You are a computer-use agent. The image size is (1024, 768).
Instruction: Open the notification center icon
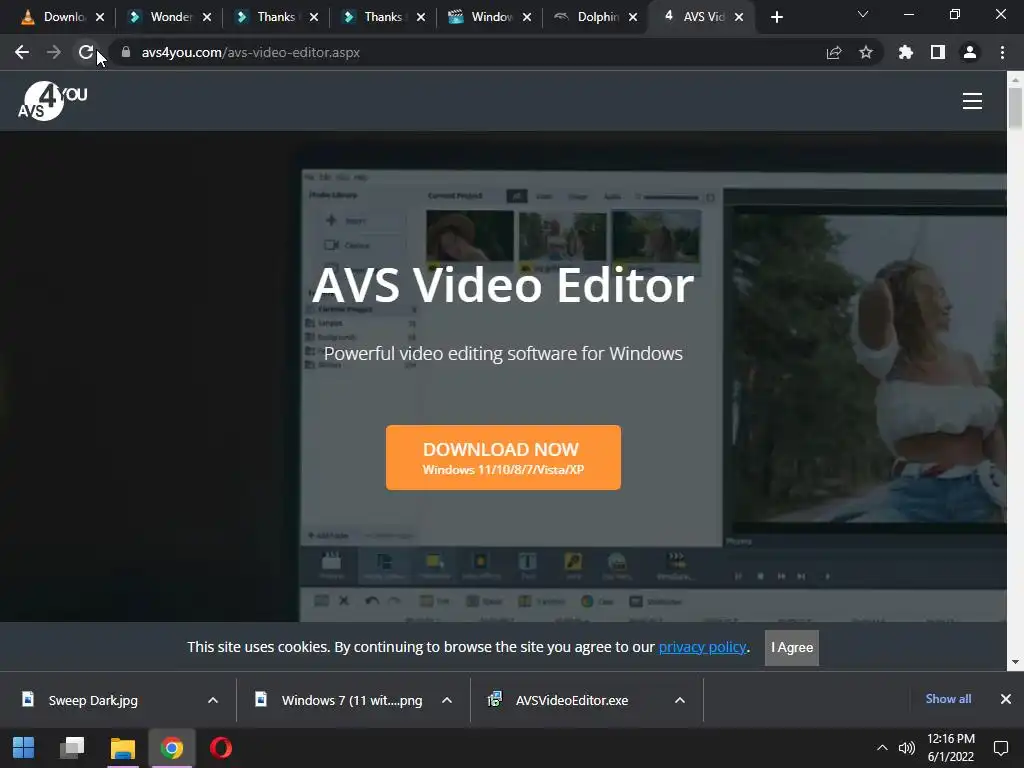pos(1000,748)
